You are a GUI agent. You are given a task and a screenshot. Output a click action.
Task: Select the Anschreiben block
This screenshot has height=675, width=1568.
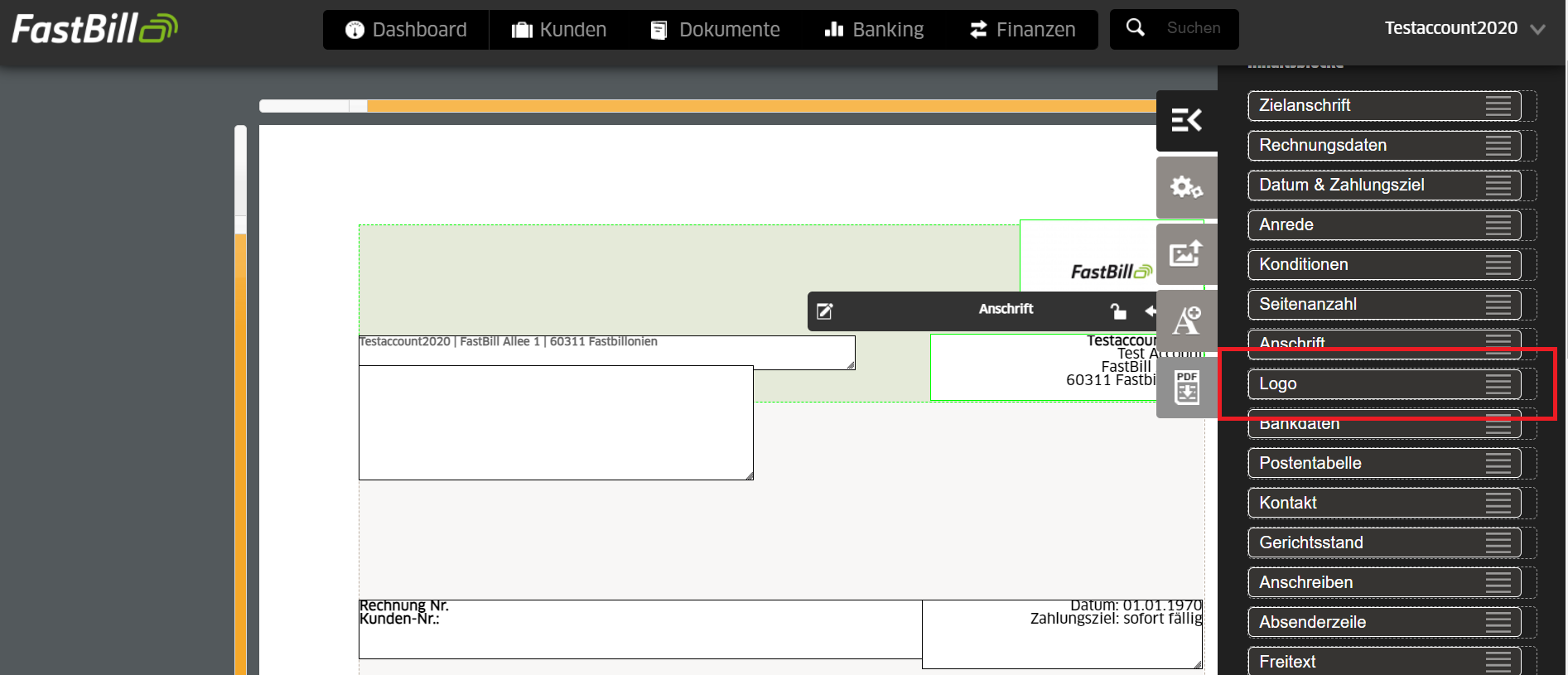[1384, 582]
